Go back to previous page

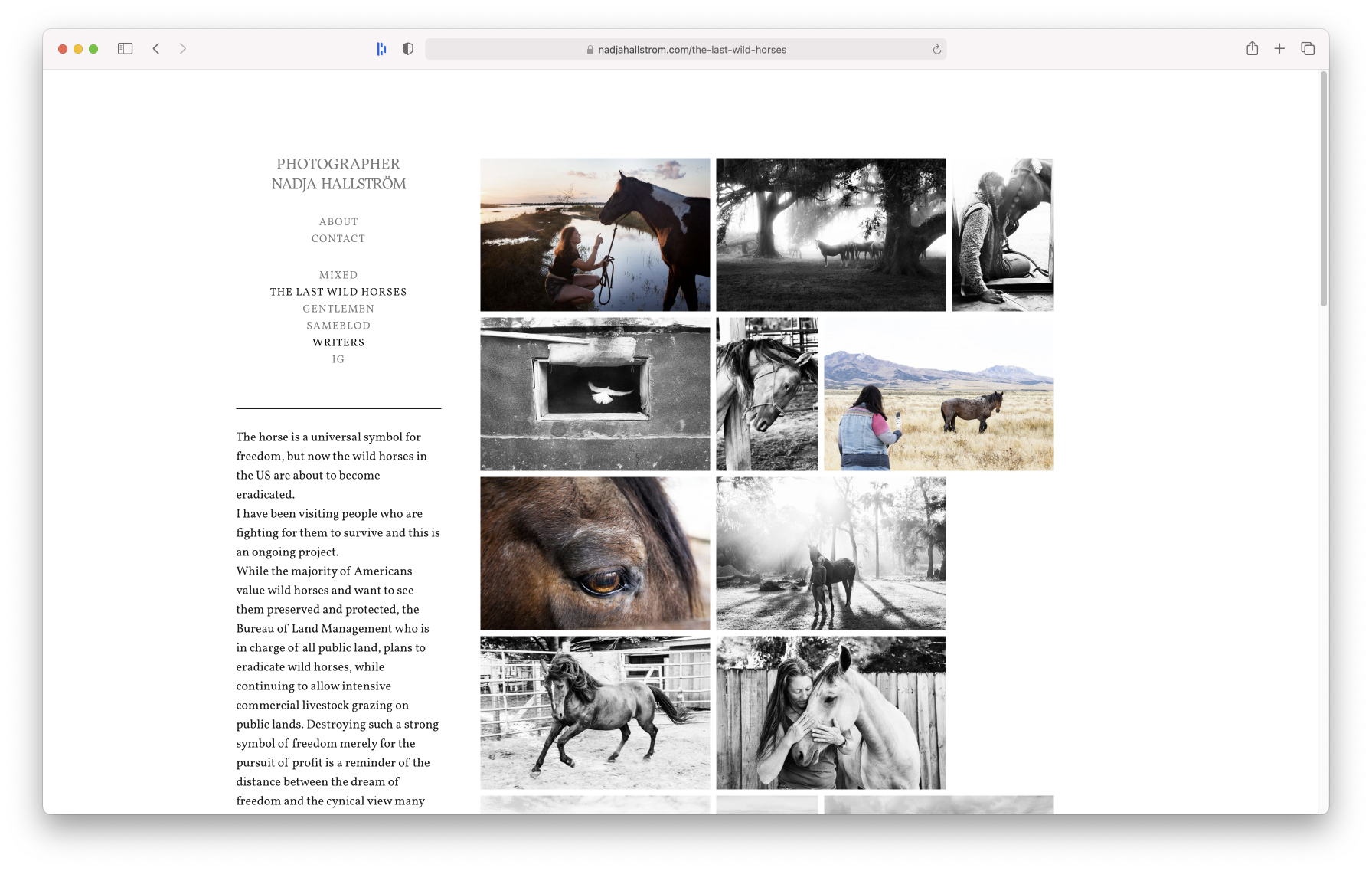click(156, 49)
